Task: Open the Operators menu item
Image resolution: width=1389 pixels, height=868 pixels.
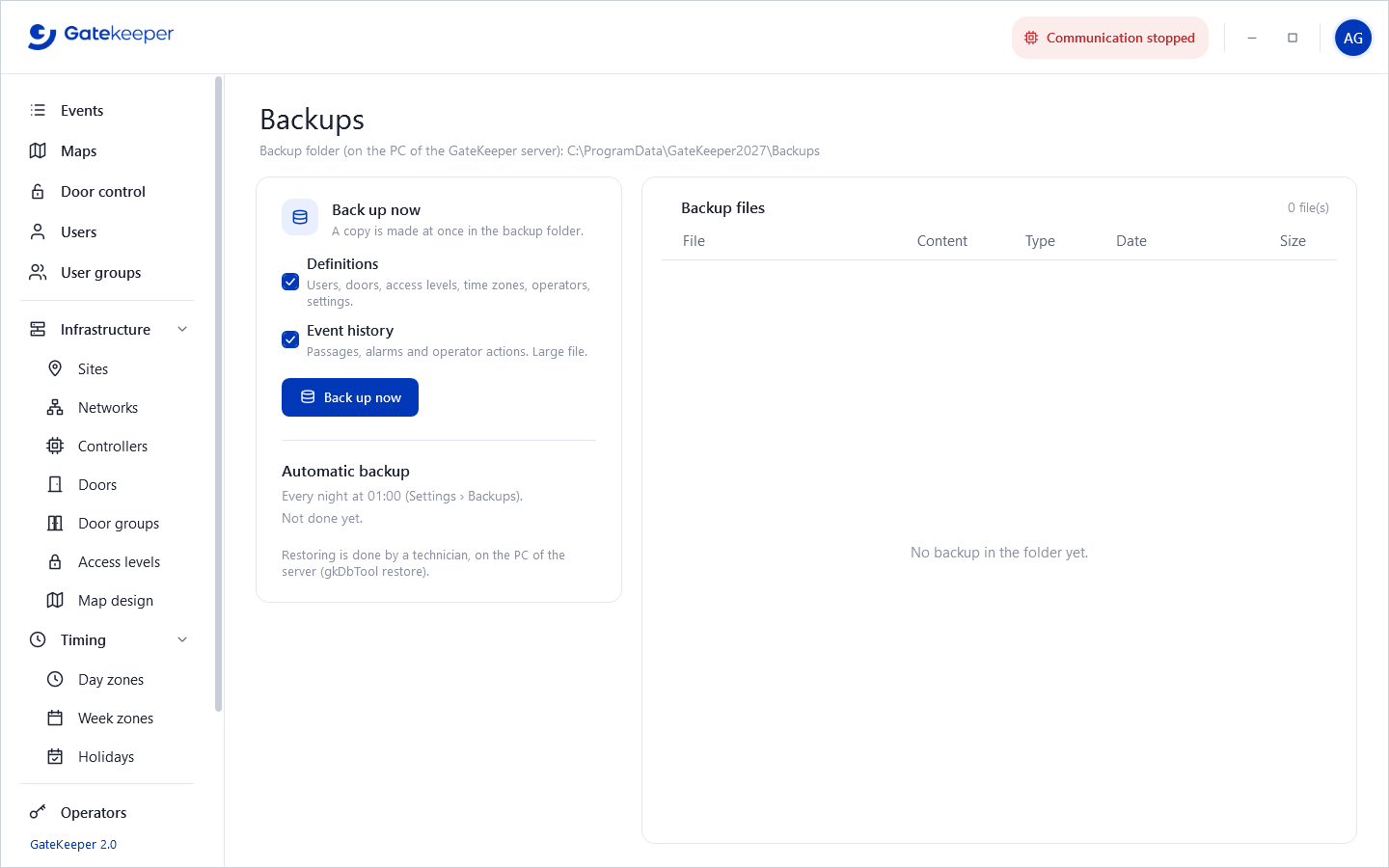Action: coord(107,812)
